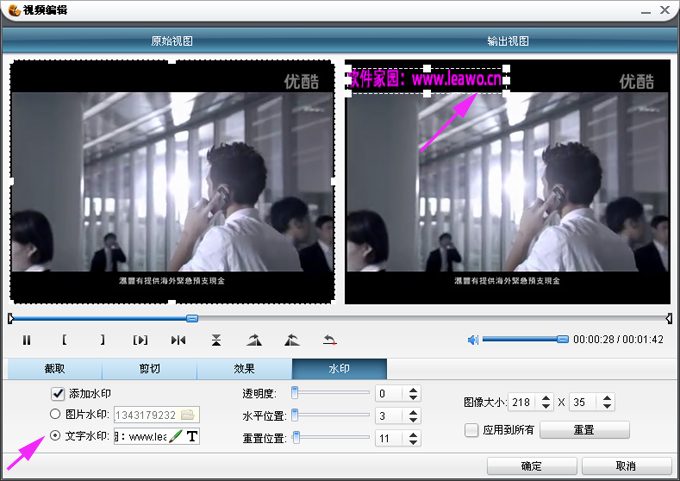Open the text watermark color brush
Image resolution: width=680 pixels, height=481 pixels.
175,436
